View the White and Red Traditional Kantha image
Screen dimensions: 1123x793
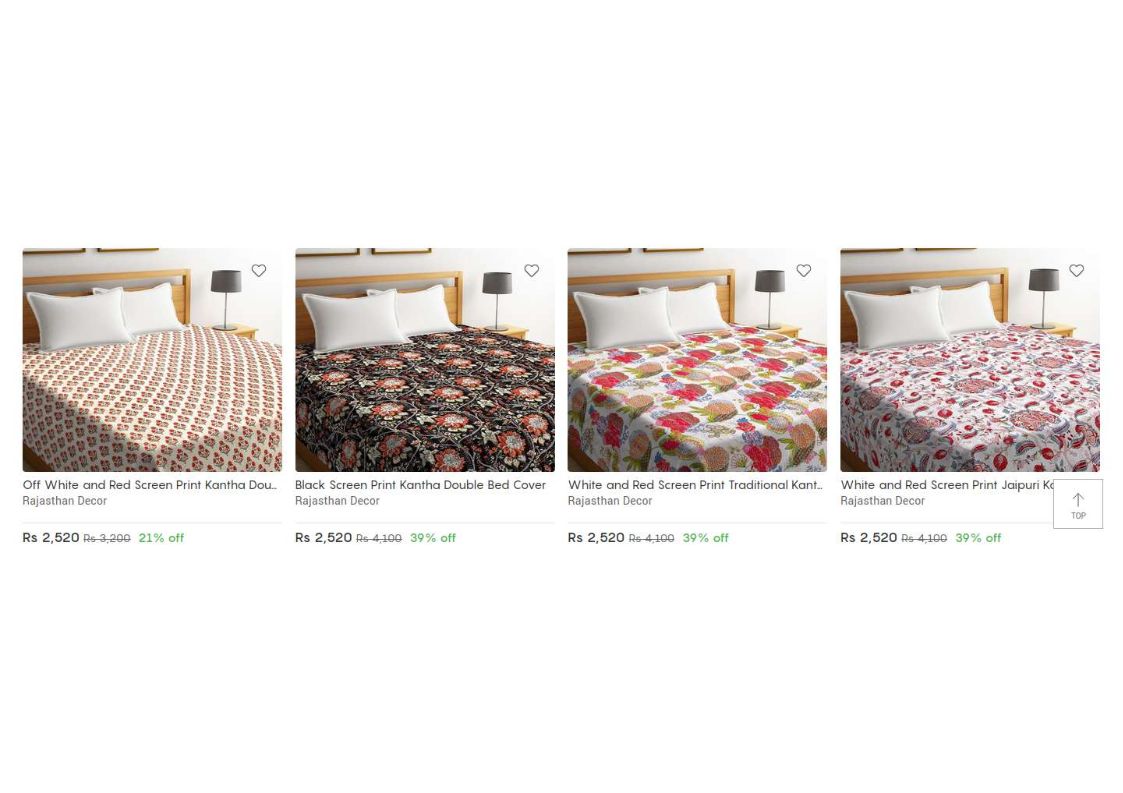click(x=697, y=360)
